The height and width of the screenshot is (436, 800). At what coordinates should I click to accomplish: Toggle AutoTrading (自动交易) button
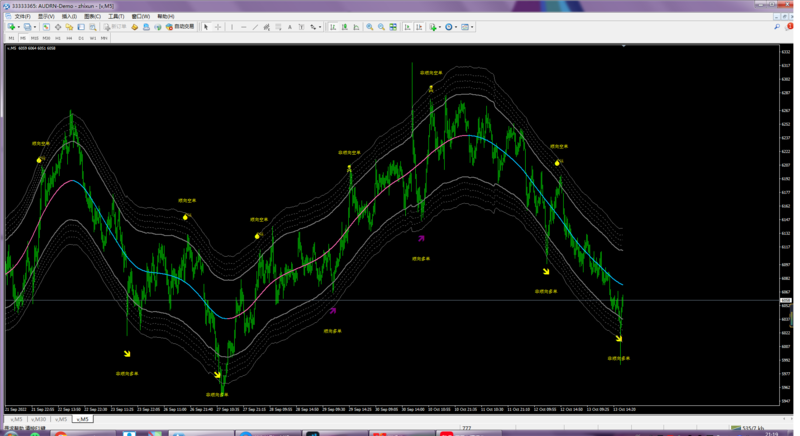[180, 27]
